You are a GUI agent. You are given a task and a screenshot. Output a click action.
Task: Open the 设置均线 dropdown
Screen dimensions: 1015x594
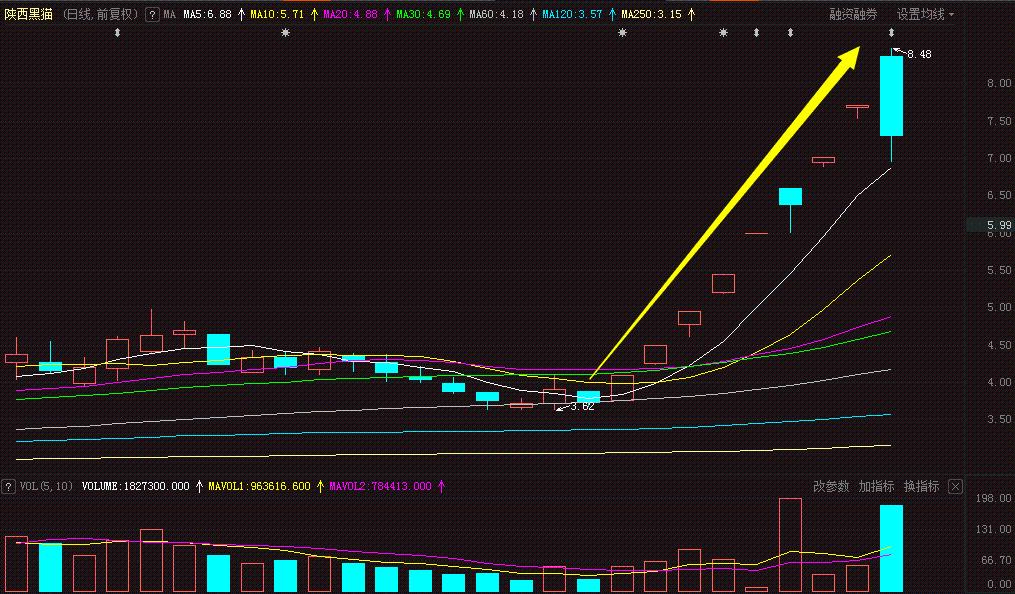[925, 14]
